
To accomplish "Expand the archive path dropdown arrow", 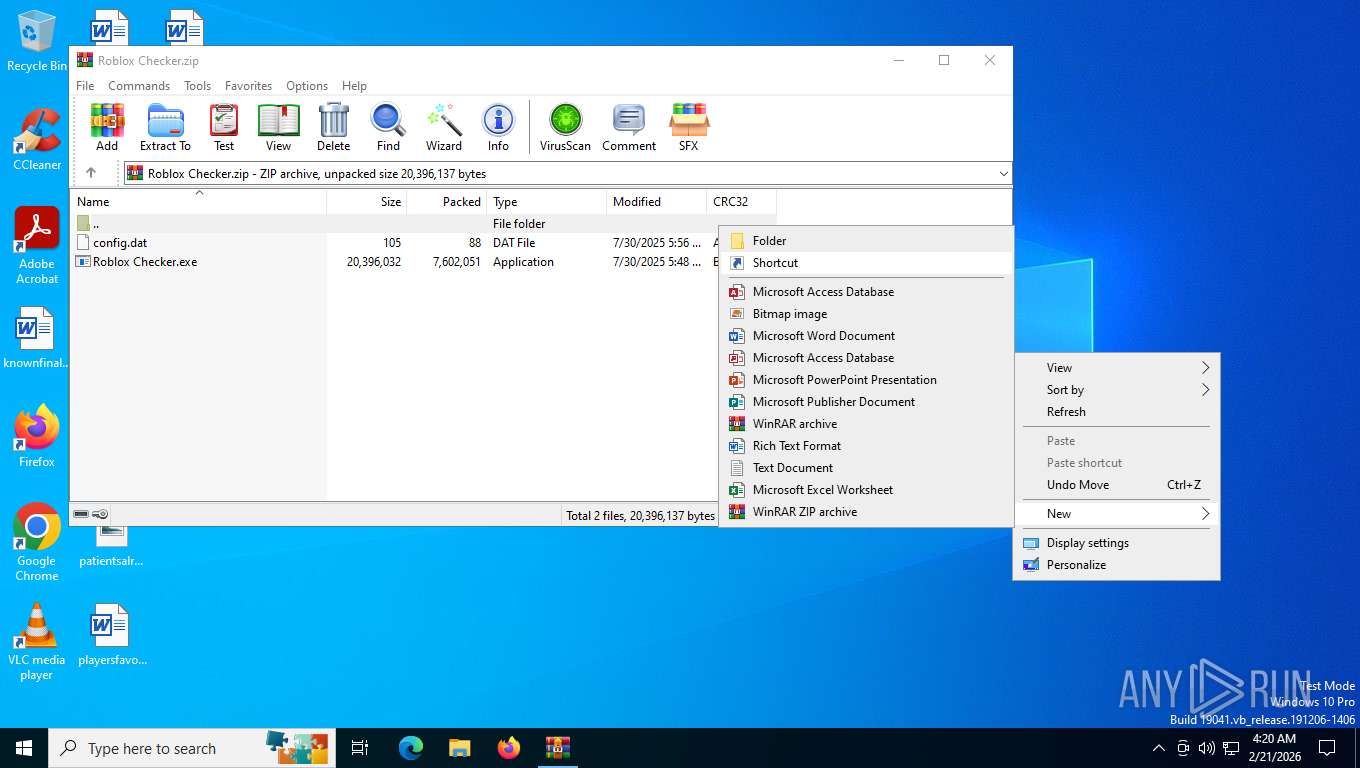I will click(x=1003, y=174).
